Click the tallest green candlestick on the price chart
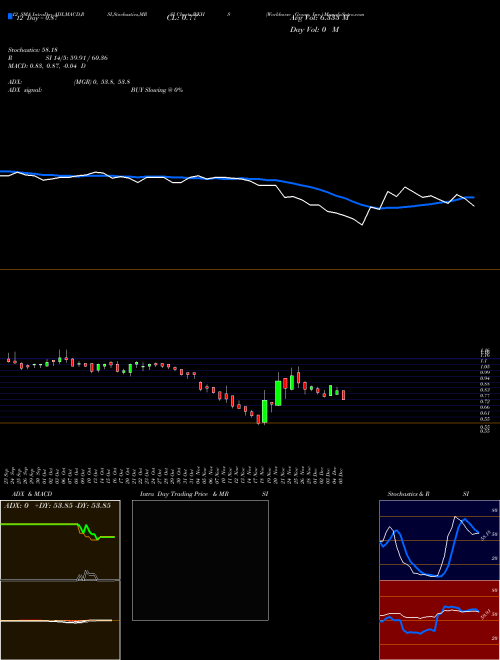 278,393
